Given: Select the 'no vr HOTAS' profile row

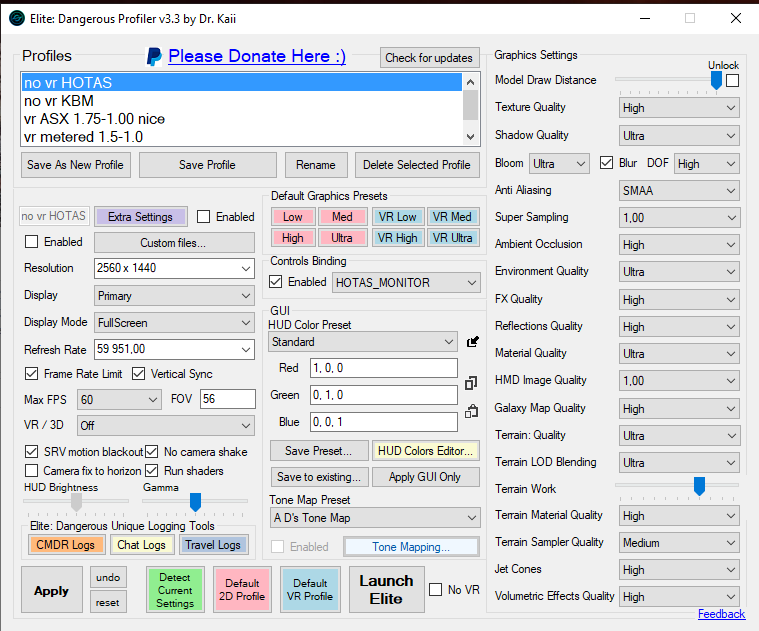Looking at the screenshot, I should [242, 83].
